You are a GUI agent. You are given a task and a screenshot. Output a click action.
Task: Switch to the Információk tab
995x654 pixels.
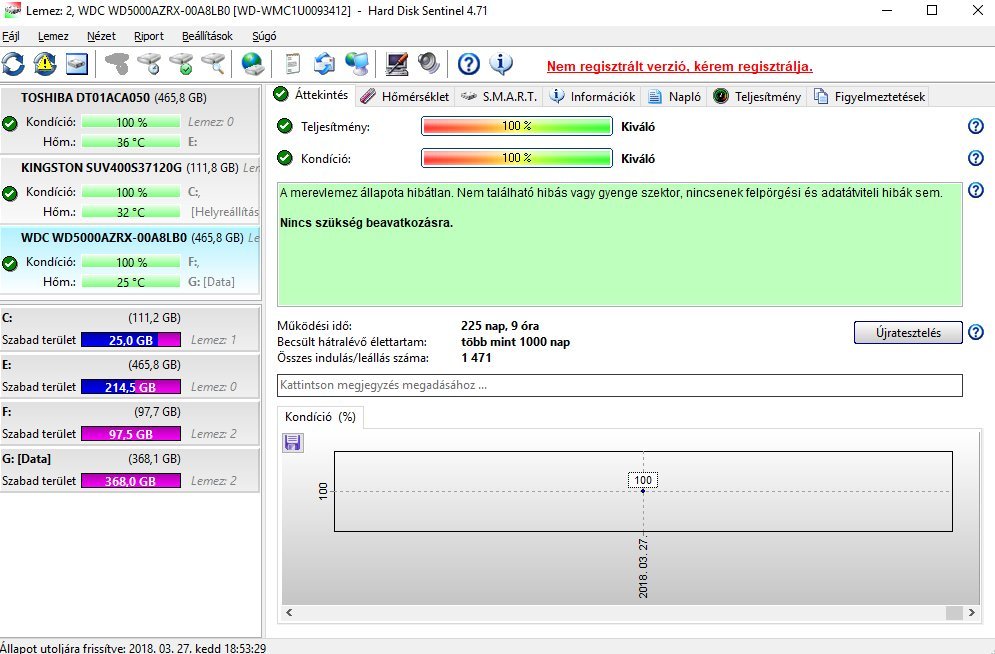[x=593, y=96]
